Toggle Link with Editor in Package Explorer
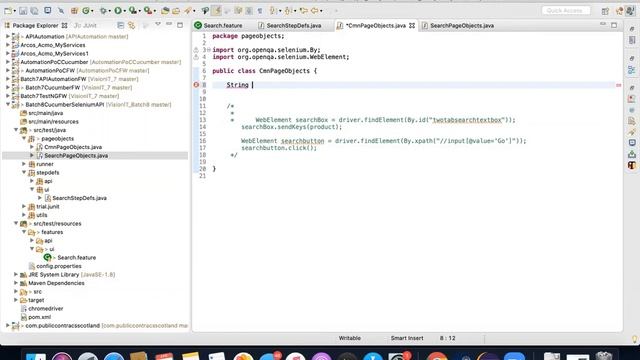The image size is (640, 360). click(131, 25)
